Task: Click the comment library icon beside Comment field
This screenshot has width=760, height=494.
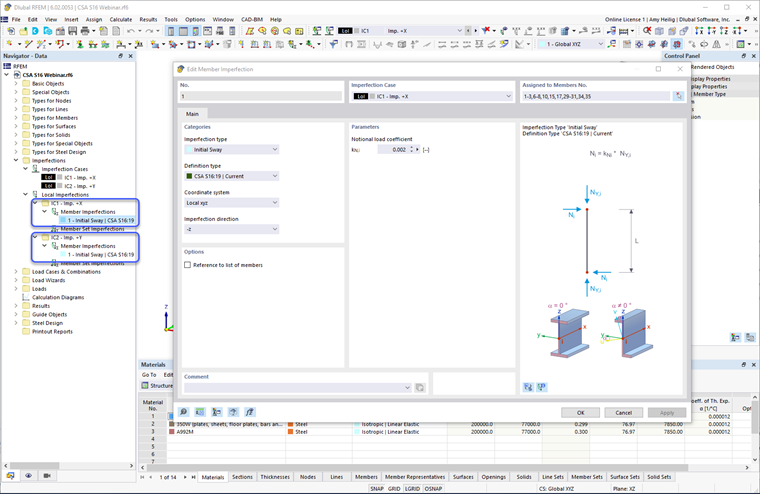Action: pos(420,387)
